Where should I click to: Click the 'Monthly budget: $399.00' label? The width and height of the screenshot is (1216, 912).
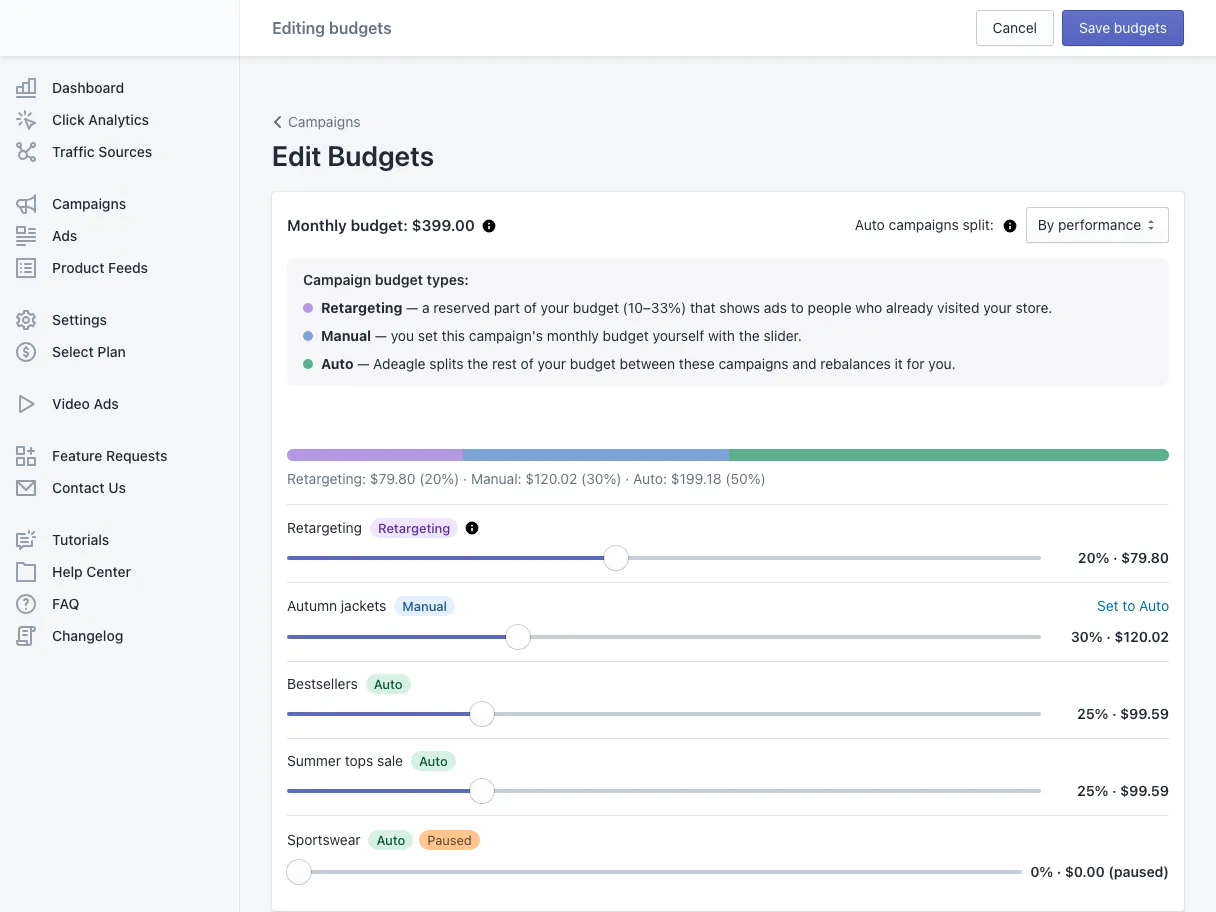pyautogui.click(x=381, y=226)
